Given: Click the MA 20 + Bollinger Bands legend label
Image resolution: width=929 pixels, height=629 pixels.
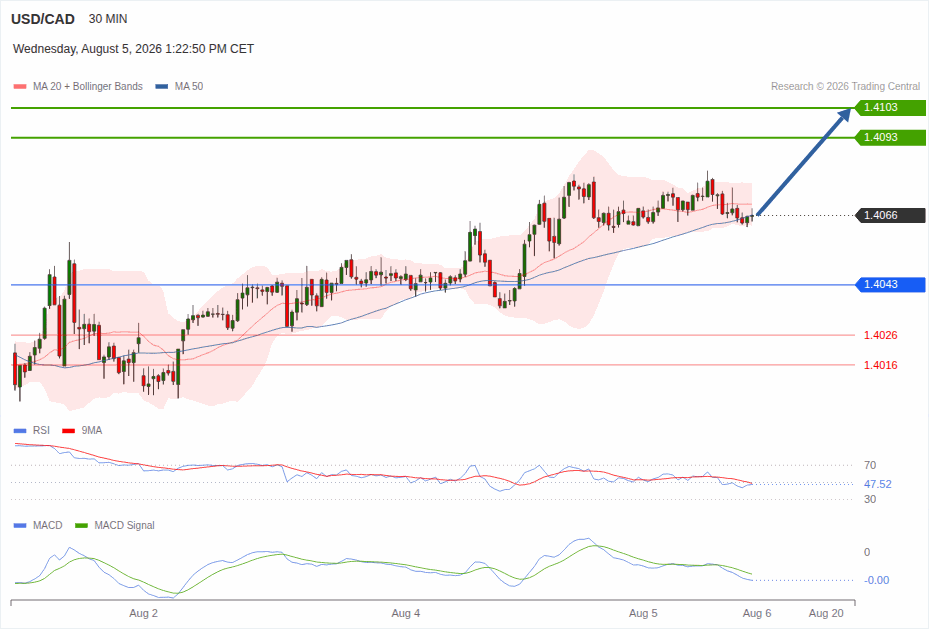Looking at the screenshot, I should coord(88,86).
